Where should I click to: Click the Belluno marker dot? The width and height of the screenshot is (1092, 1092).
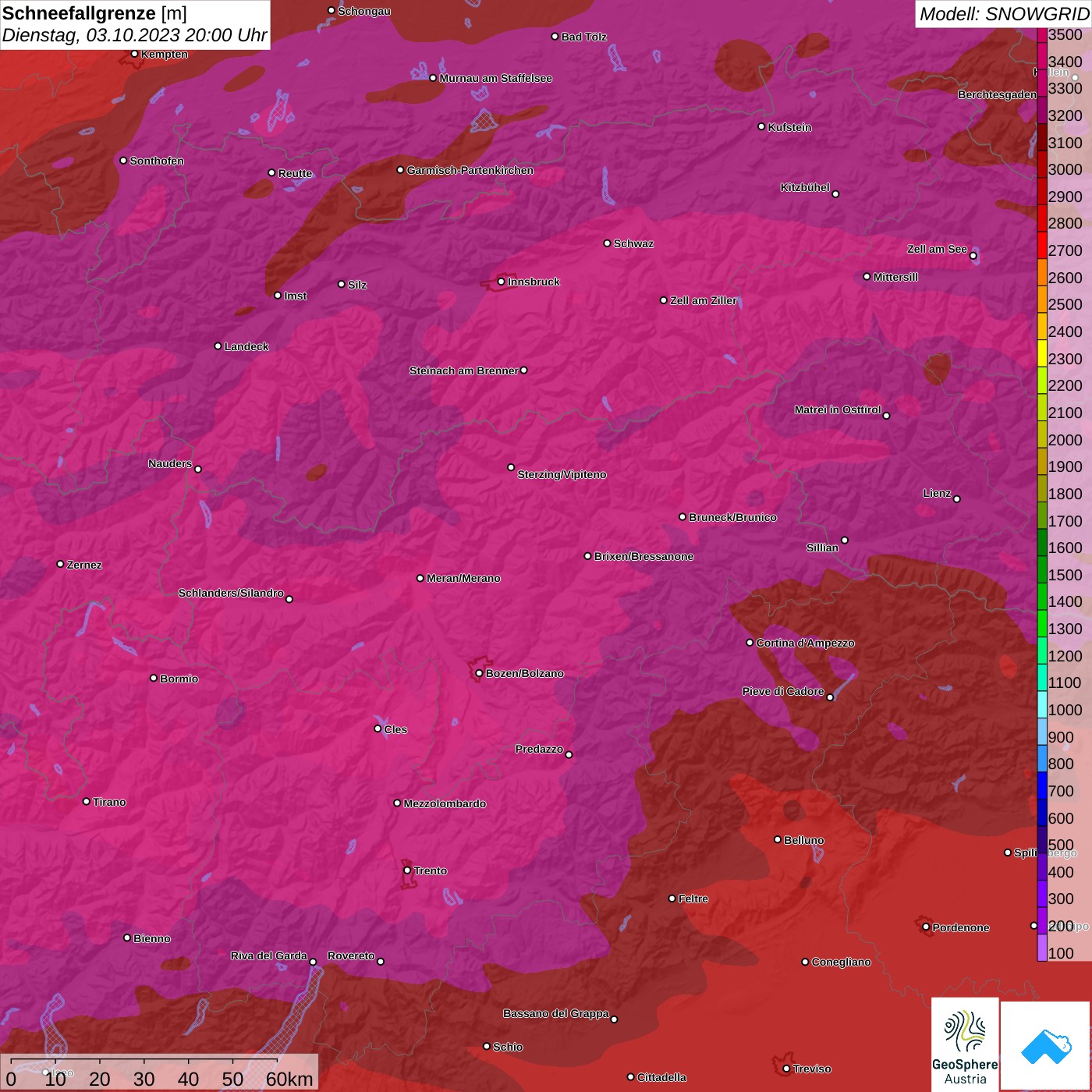click(x=778, y=839)
